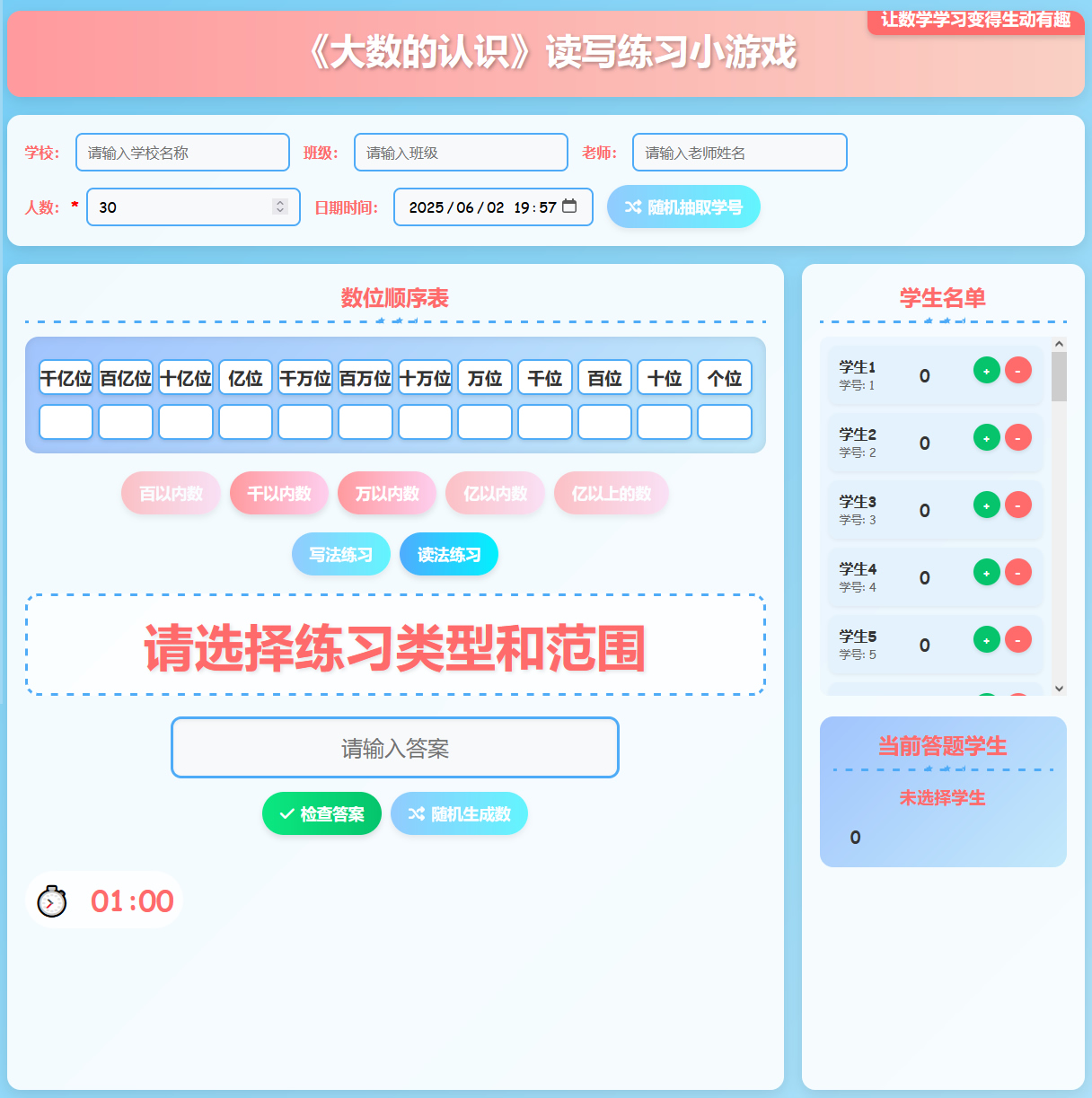
Task: Click the 个位 header cell
Action: coord(725,378)
